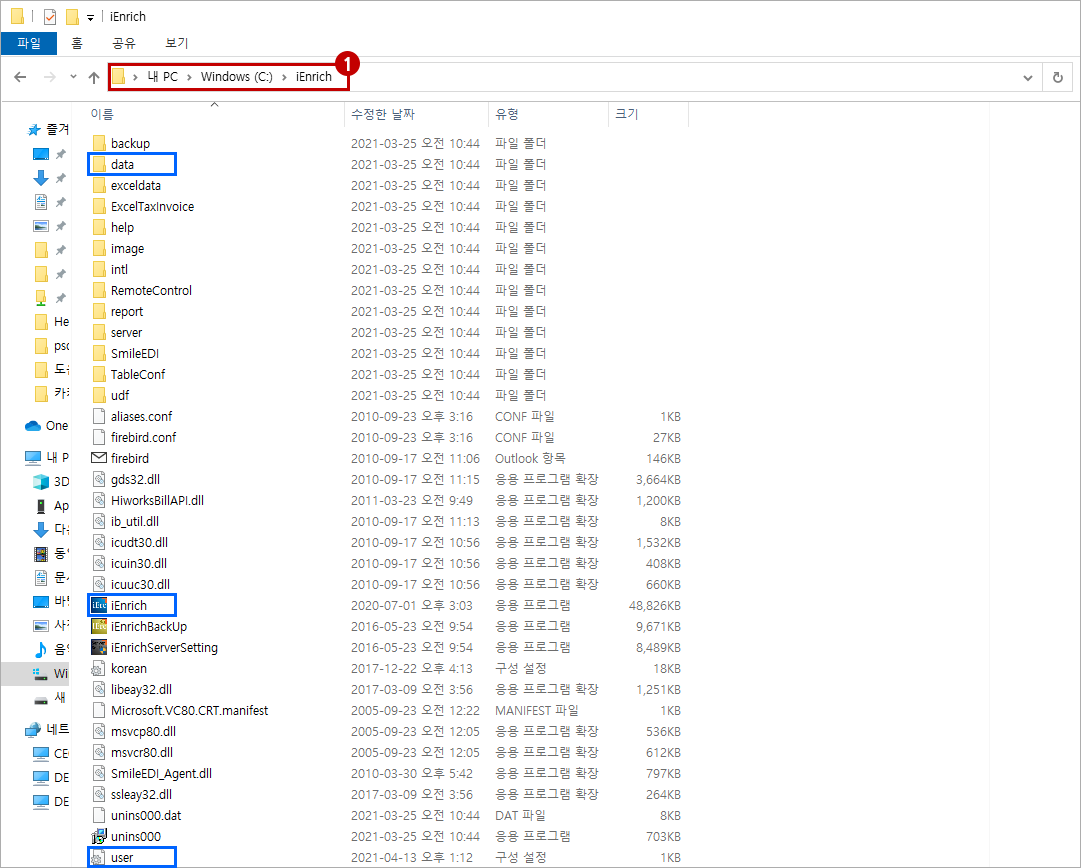Open Music folder in navigation pane
This screenshot has height=868, width=1081.
51,649
